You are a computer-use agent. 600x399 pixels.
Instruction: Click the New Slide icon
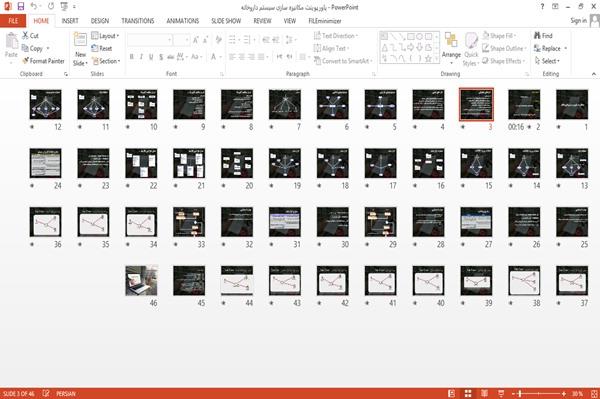80,39
